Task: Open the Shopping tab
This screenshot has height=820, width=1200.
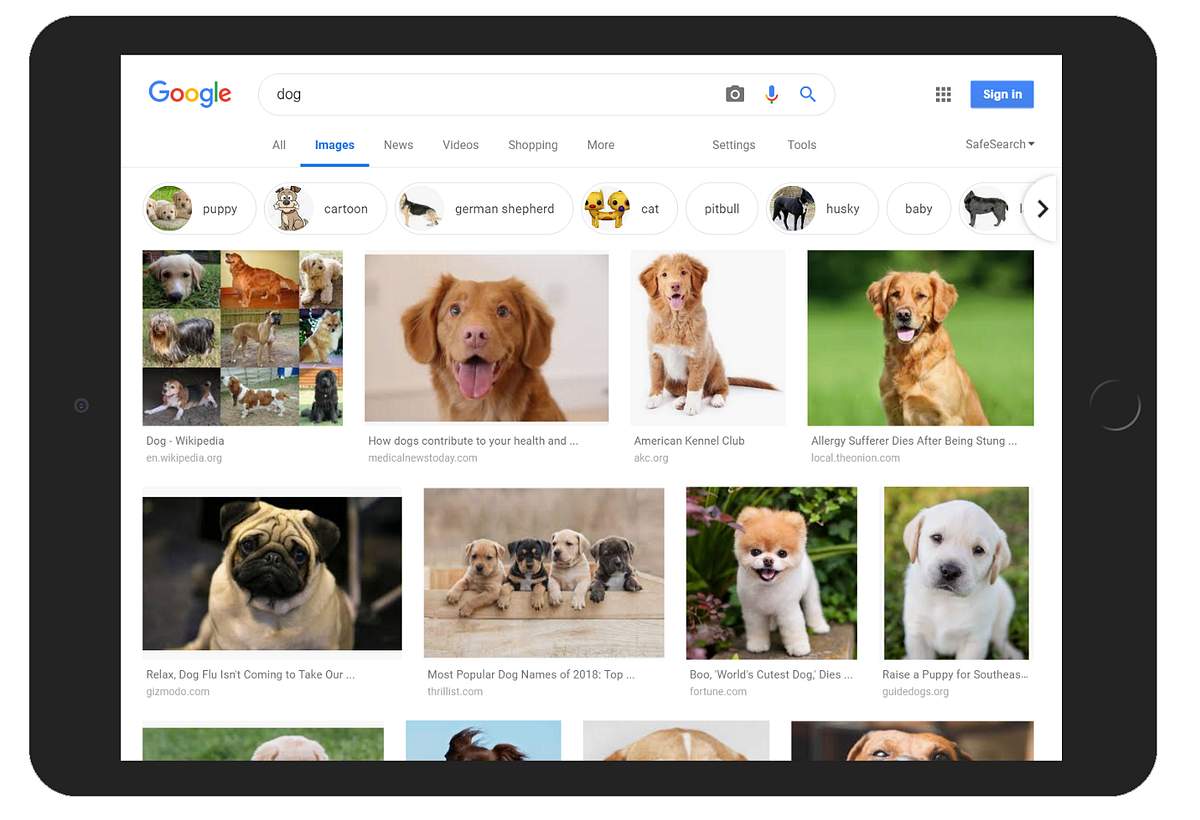Action: point(533,145)
